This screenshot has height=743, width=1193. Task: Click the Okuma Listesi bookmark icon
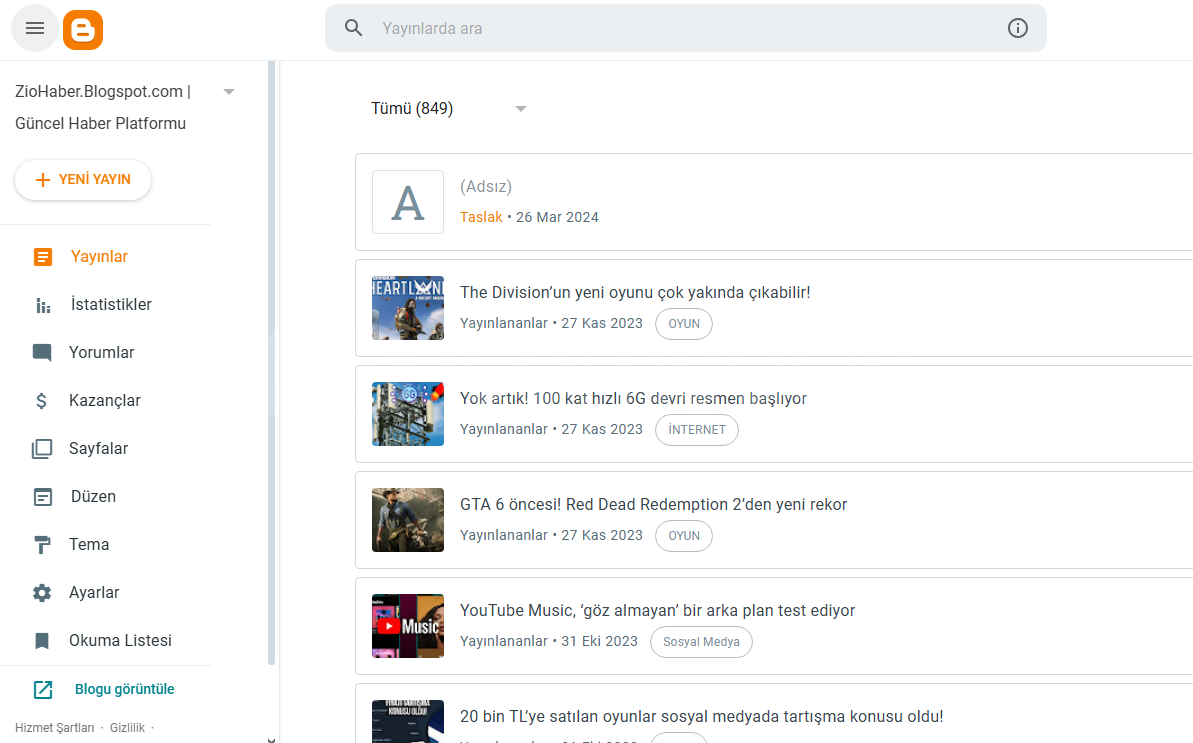42,640
